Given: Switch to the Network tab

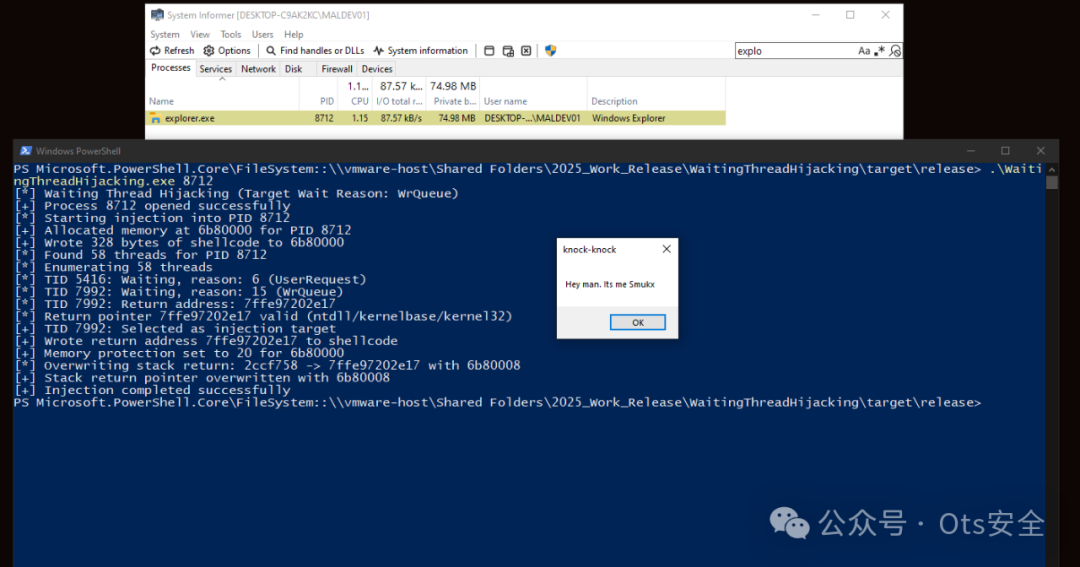Looking at the screenshot, I should tap(258, 69).
